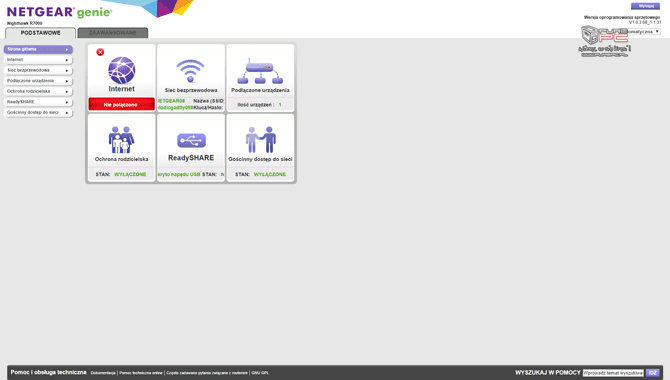Click the Gościnny dostęp do sieci tile label

[260, 159]
